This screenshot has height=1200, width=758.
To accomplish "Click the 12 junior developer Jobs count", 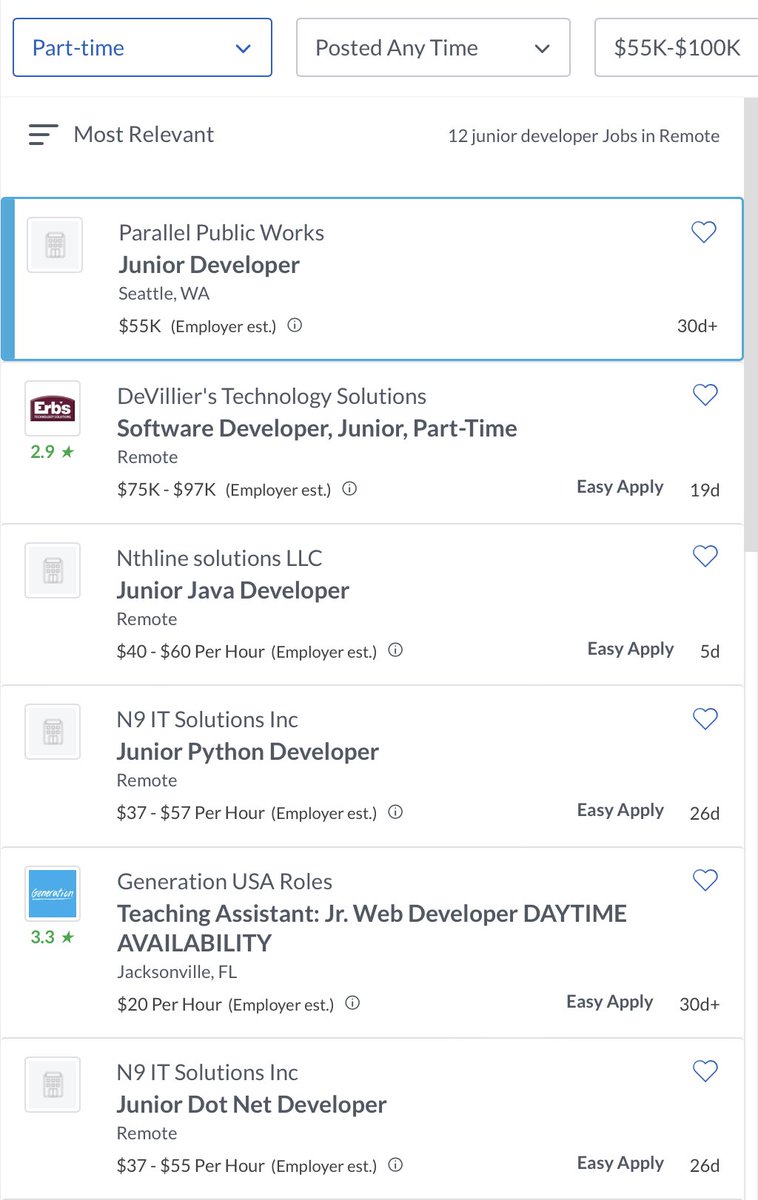I will click(x=583, y=136).
